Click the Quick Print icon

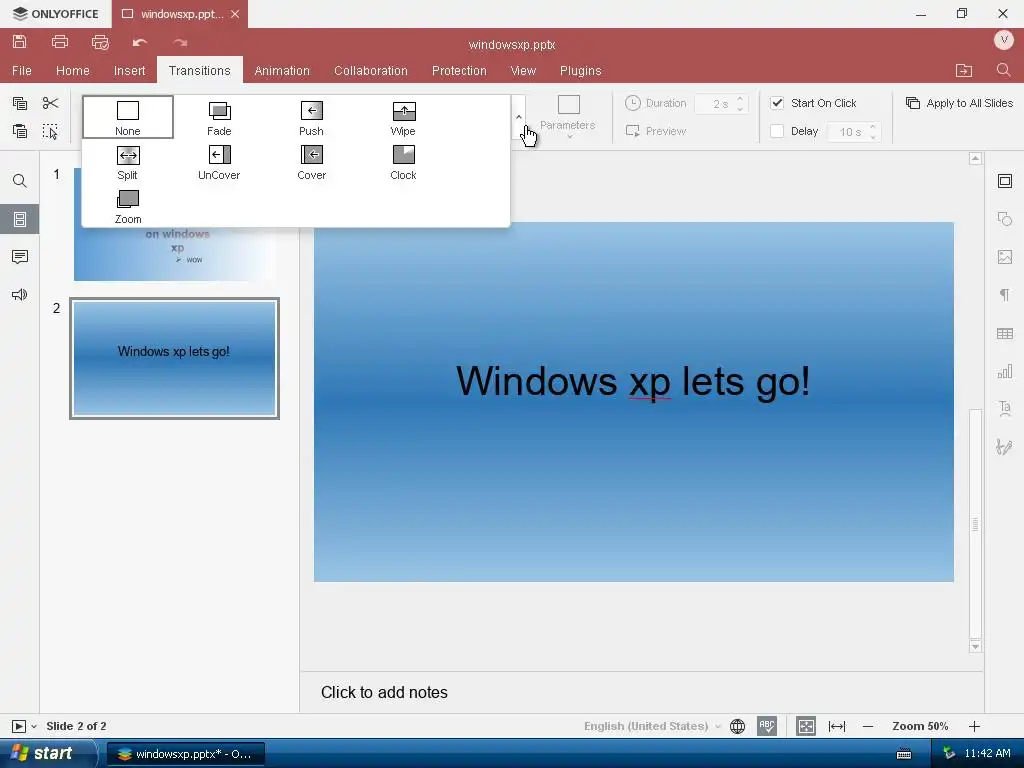point(100,42)
